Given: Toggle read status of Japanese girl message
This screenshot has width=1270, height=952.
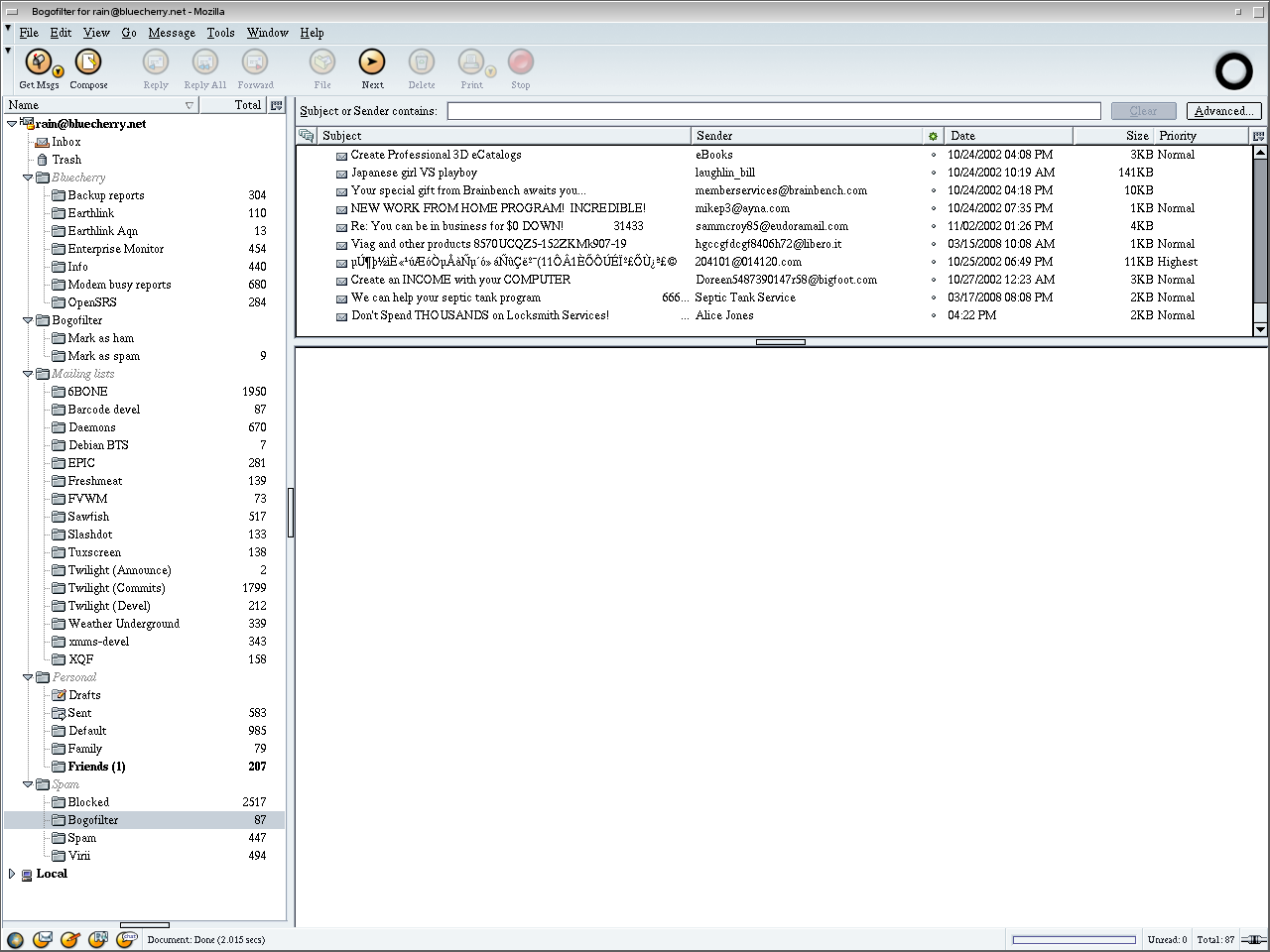Looking at the screenshot, I should tap(933, 173).
